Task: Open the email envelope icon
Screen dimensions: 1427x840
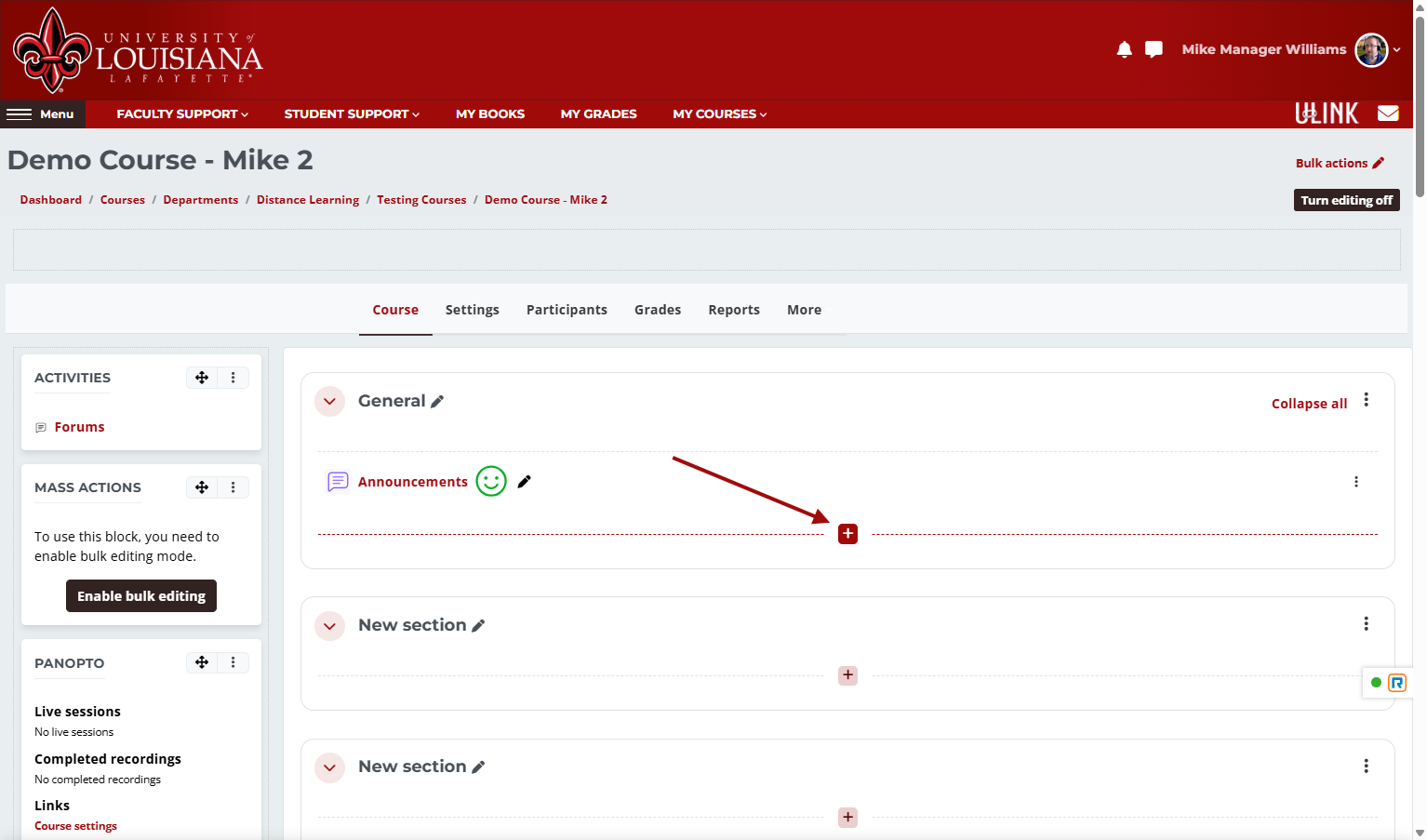Action: pyautogui.click(x=1388, y=113)
